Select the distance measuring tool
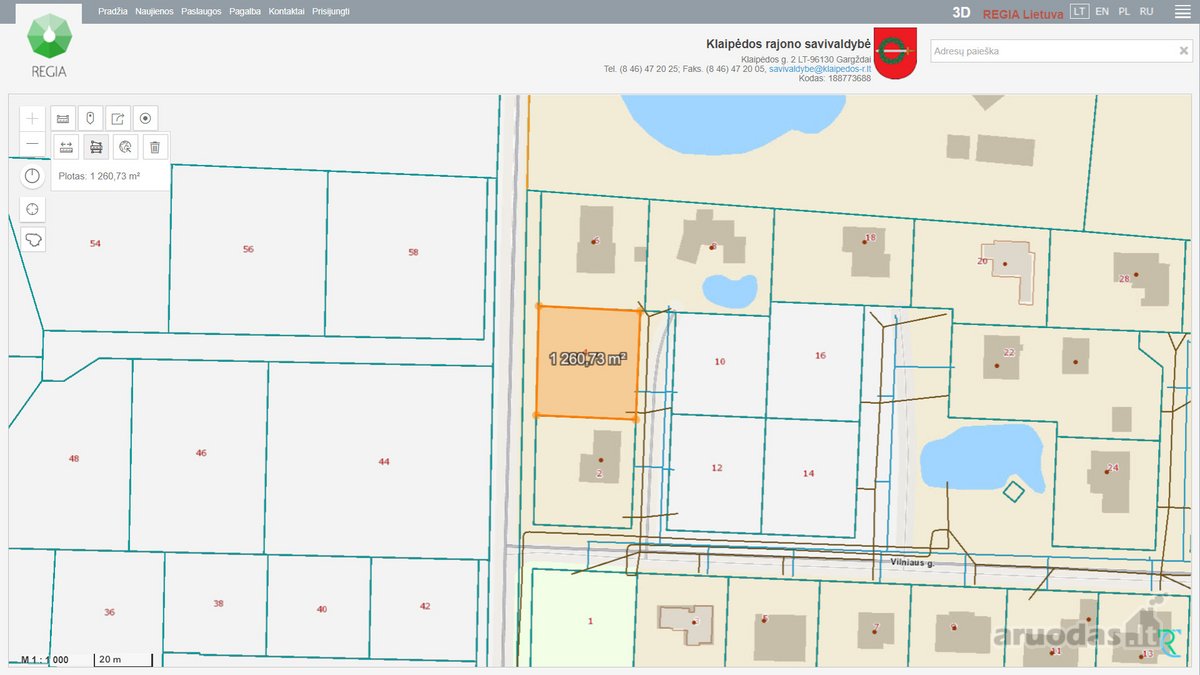The image size is (1200, 675). click(66, 147)
